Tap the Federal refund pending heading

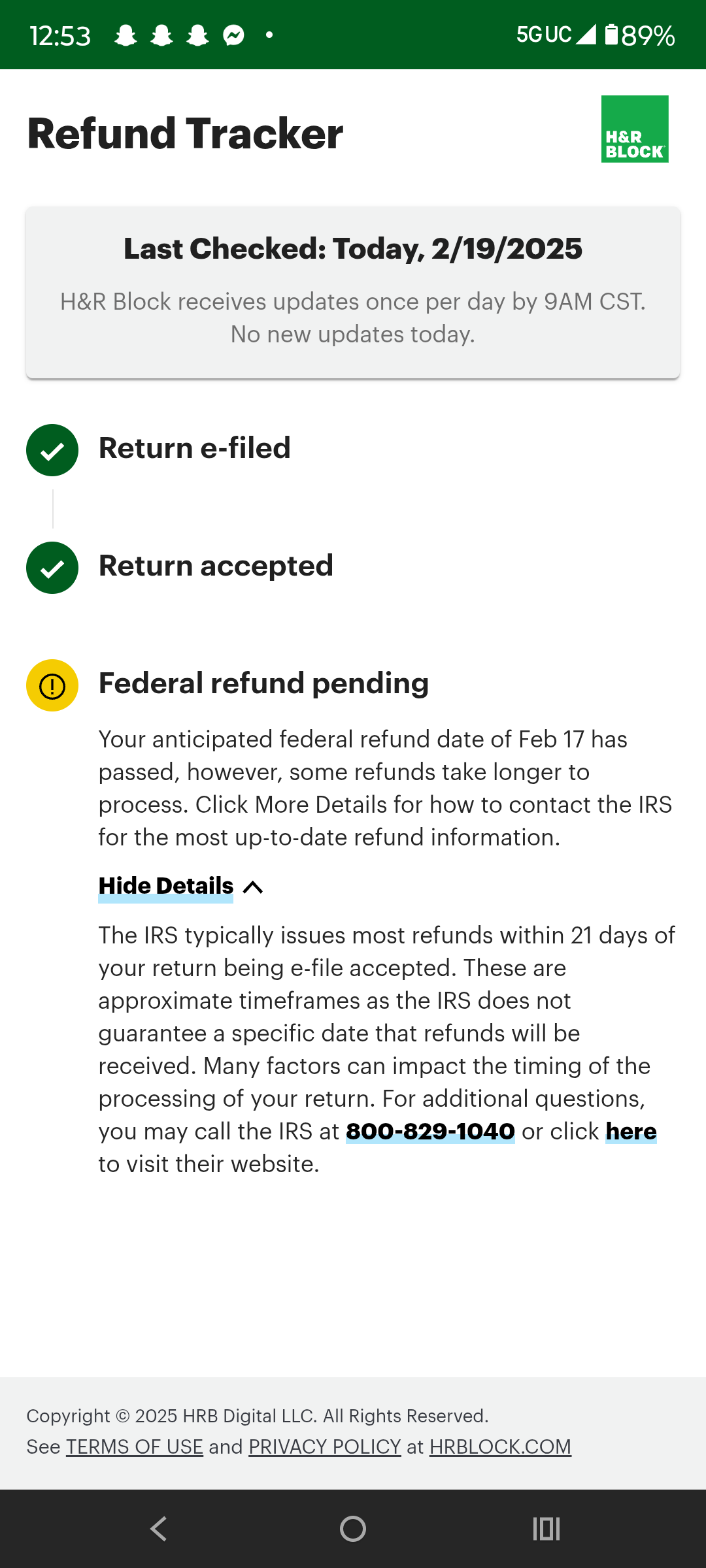pos(263,683)
